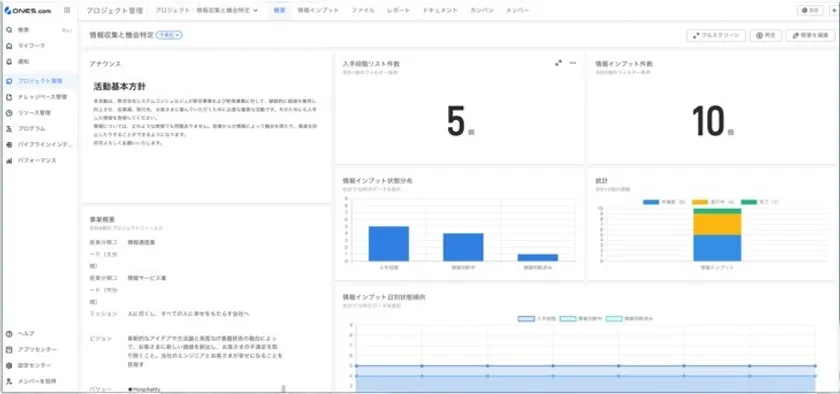Click the plus button at top-right corner
The height and width of the screenshot is (394, 840).
834,10
